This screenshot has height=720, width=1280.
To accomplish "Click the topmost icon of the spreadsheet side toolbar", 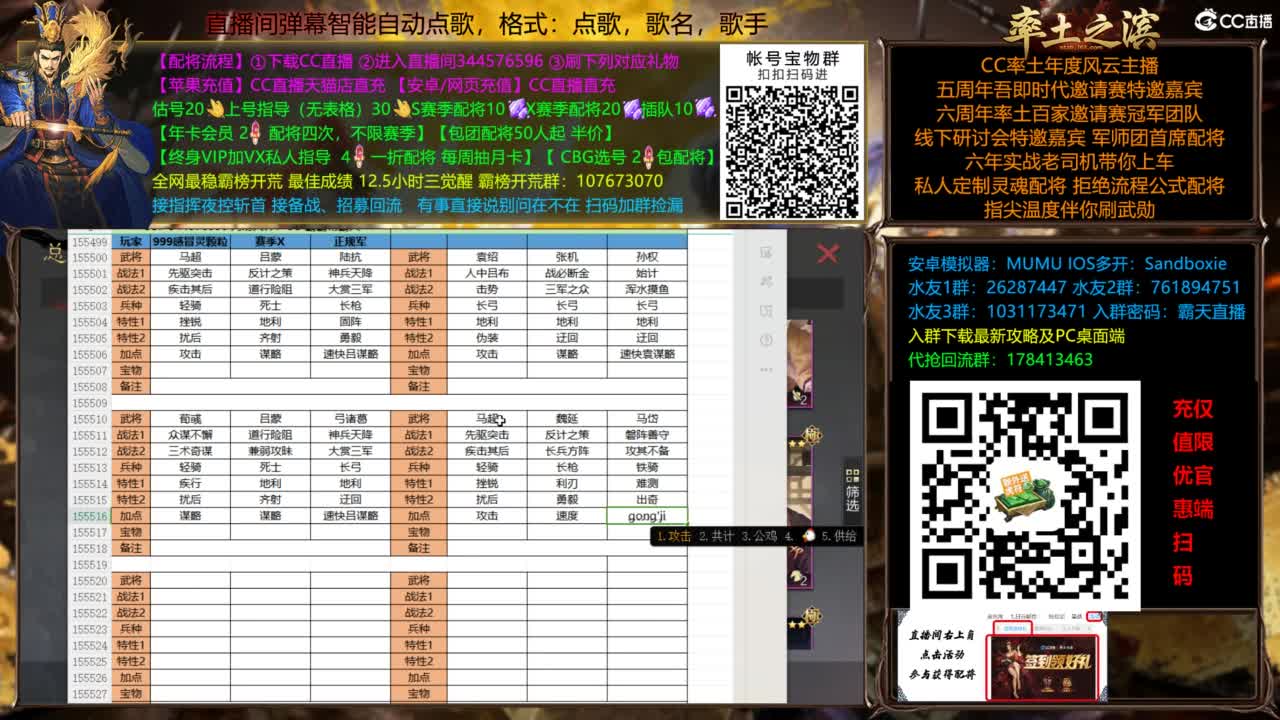I will [x=766, y=251].
